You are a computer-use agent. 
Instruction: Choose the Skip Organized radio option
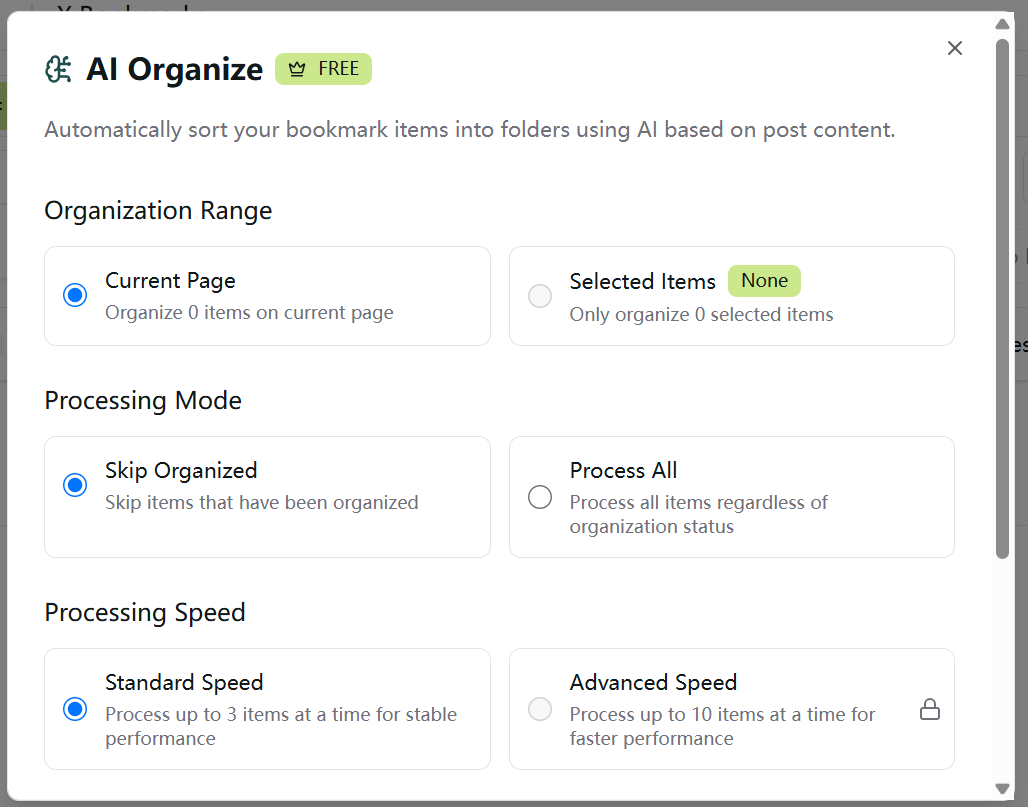pyautogui.click(x=75, y=486)
